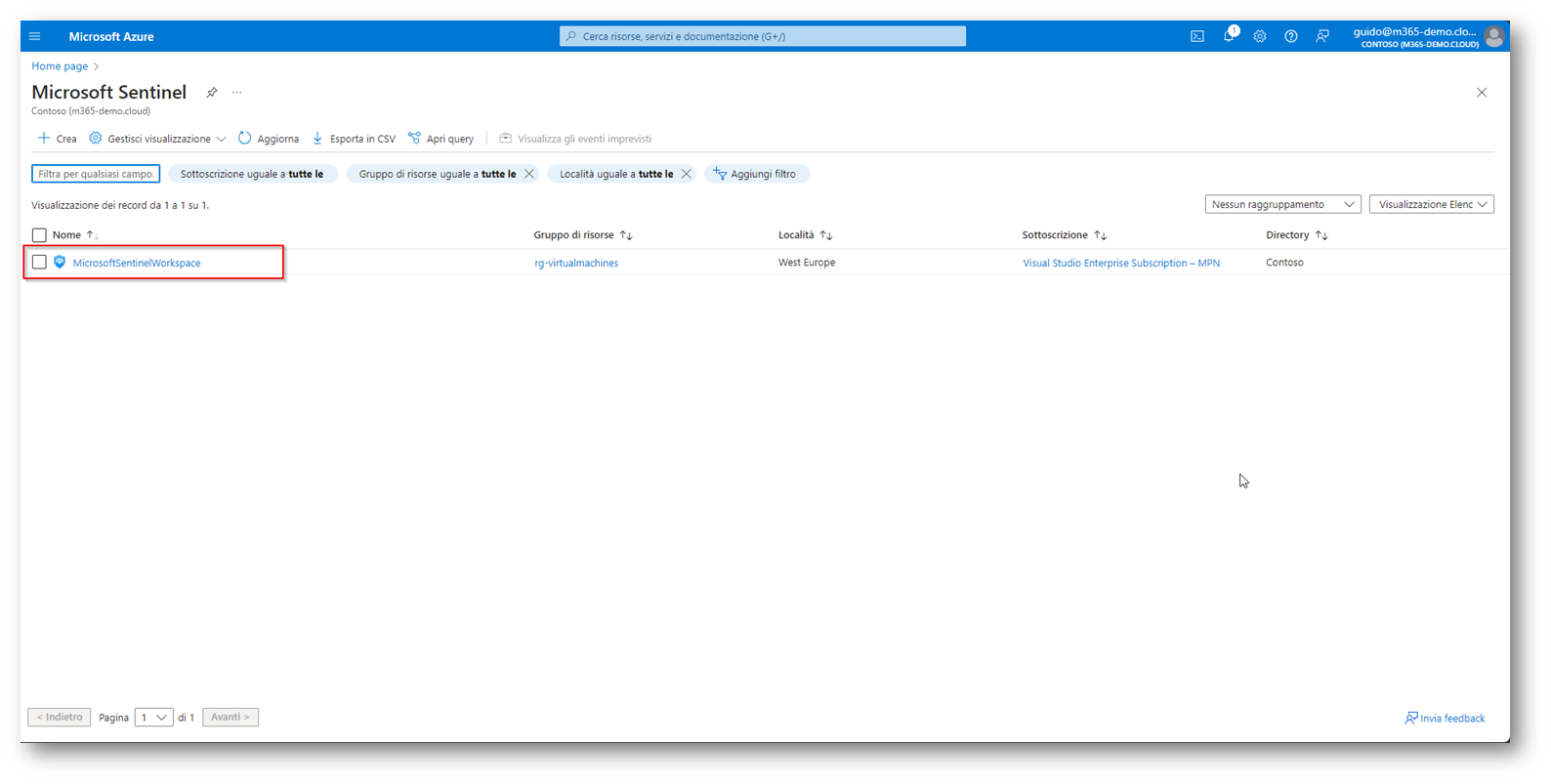The image size is (1551, 784).
Task: Open the feedback icon in top bar
Action: pyautogui.click(x=1322, y=36)
